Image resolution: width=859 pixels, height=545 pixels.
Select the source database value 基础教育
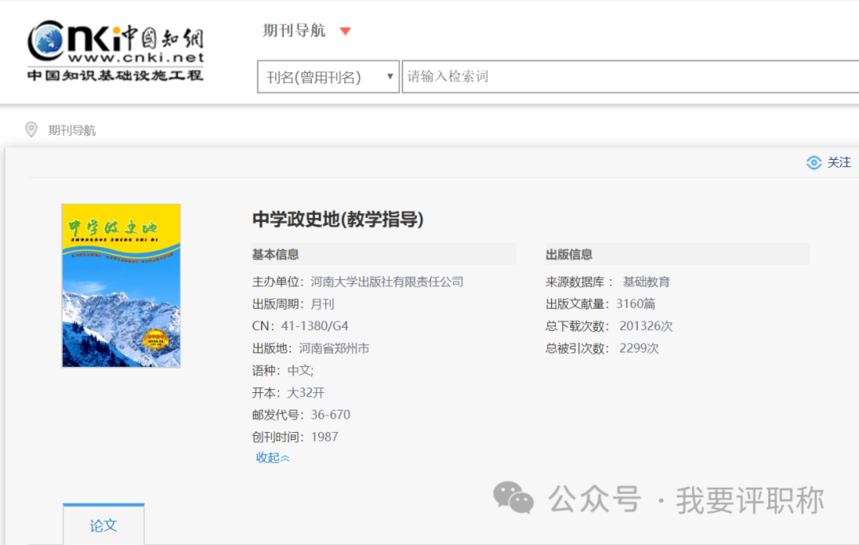(x=646, y=282)
